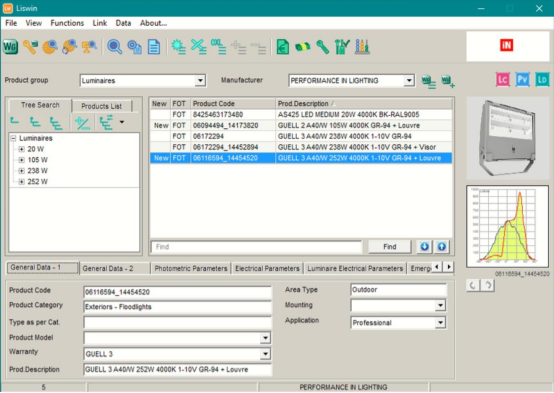Open the Warranty GUELL 3 dropdown

[265, 354]
